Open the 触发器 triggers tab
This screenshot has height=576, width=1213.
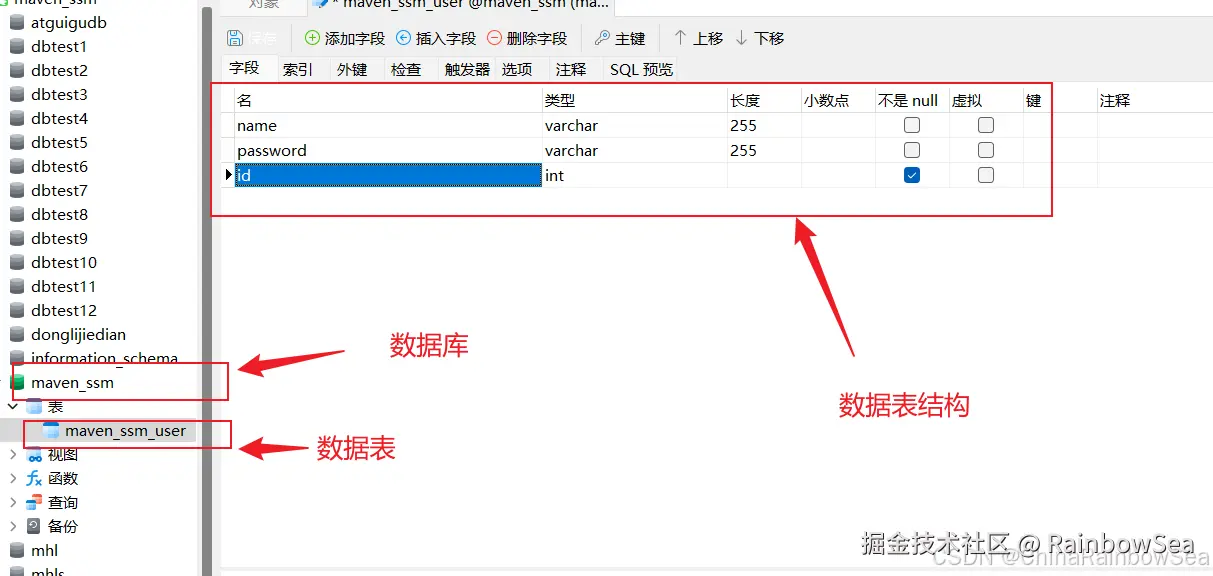point(465,69)
